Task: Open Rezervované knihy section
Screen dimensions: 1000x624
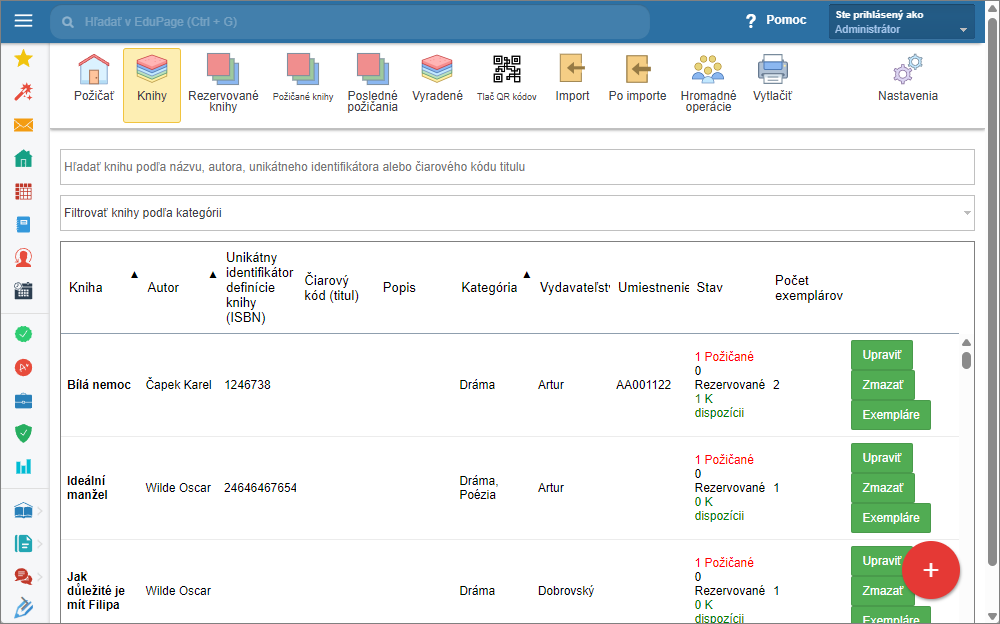Action: [223, 79]
